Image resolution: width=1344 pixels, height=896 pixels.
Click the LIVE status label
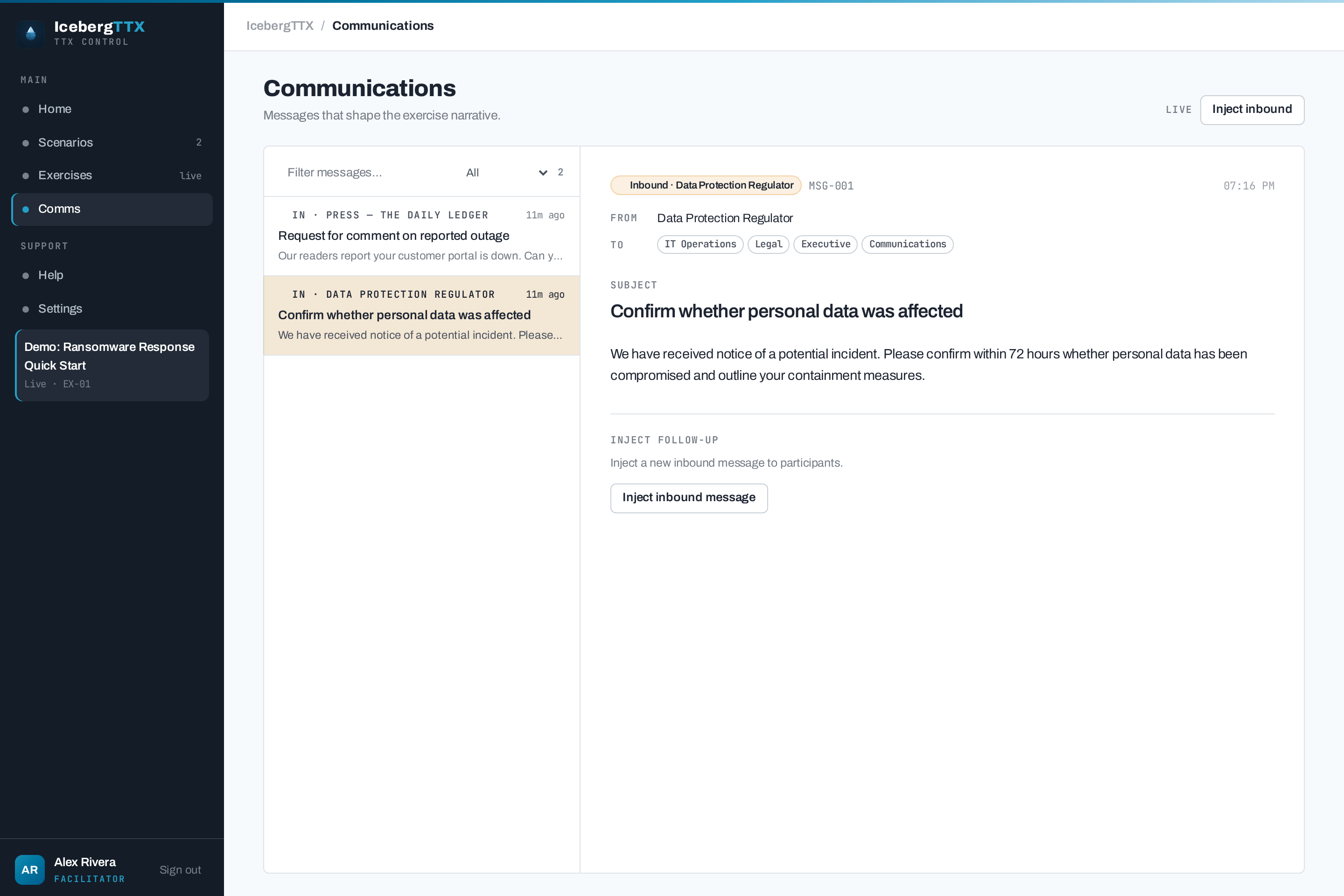click(1178, 110)
